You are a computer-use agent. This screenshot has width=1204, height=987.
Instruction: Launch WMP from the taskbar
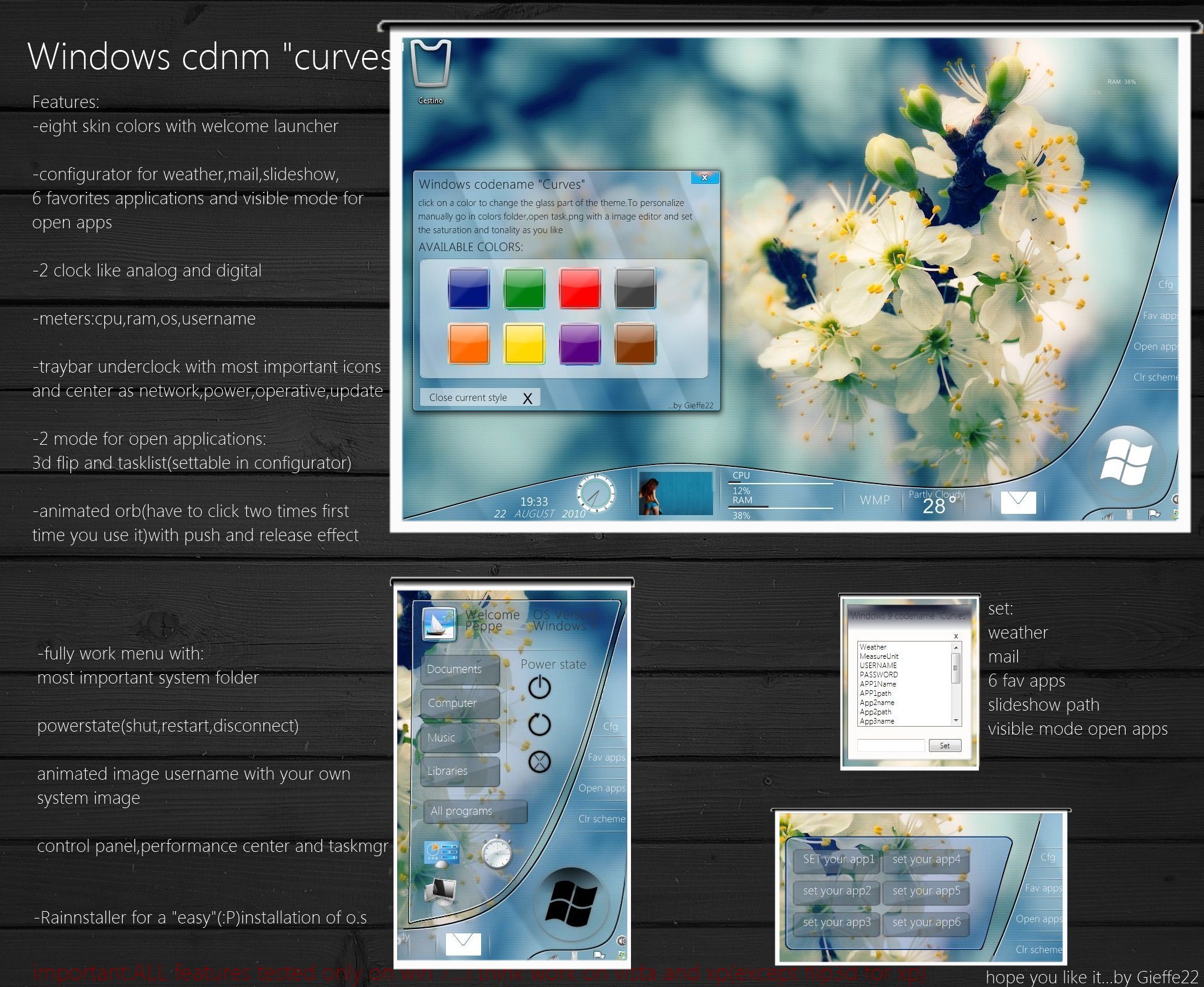[874, 499]
